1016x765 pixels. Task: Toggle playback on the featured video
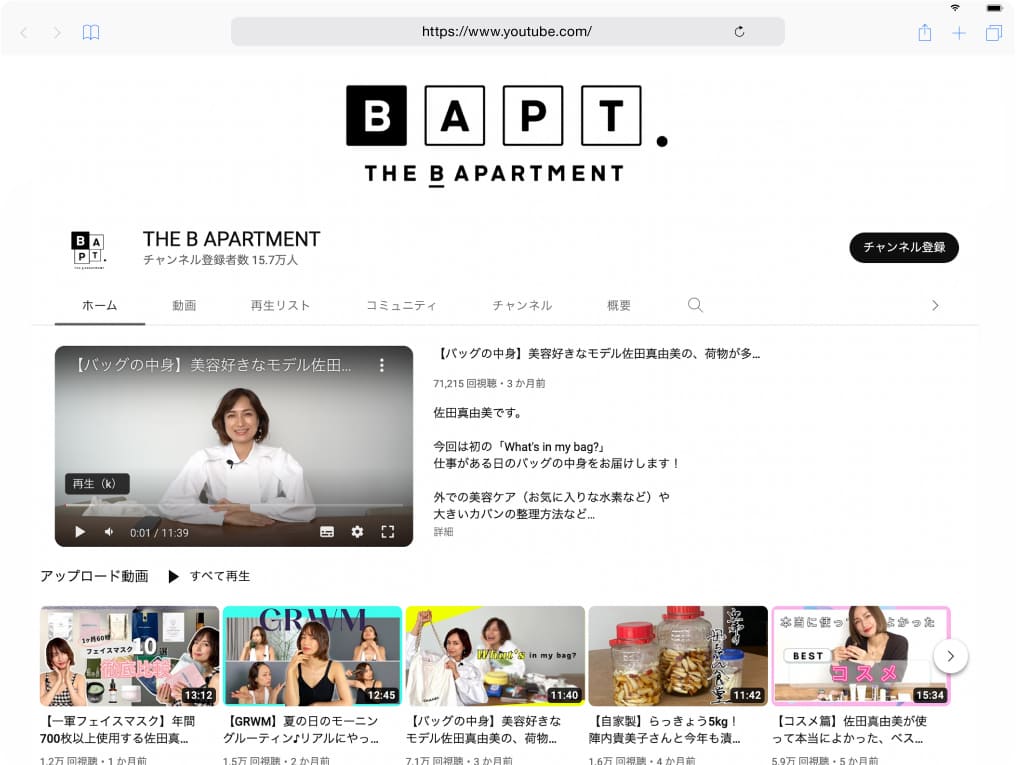click(79, 532)
